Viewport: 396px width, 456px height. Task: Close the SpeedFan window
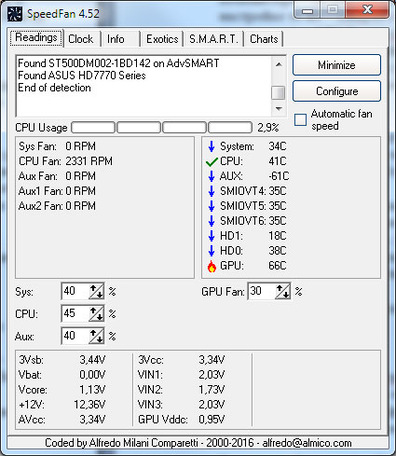pyautogui.click(x=367, y=10)
